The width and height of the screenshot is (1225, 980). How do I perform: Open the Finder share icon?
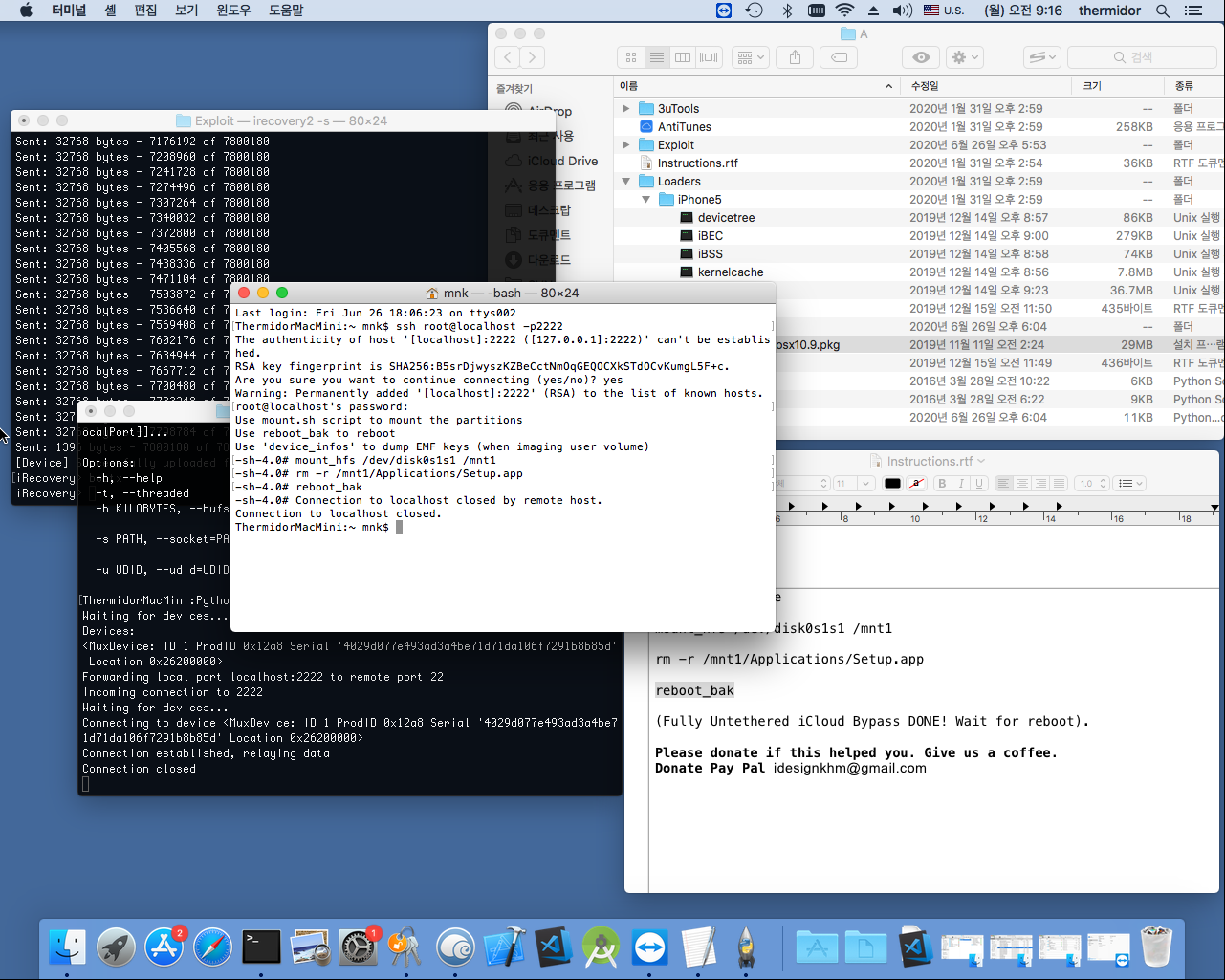(795, 57)
